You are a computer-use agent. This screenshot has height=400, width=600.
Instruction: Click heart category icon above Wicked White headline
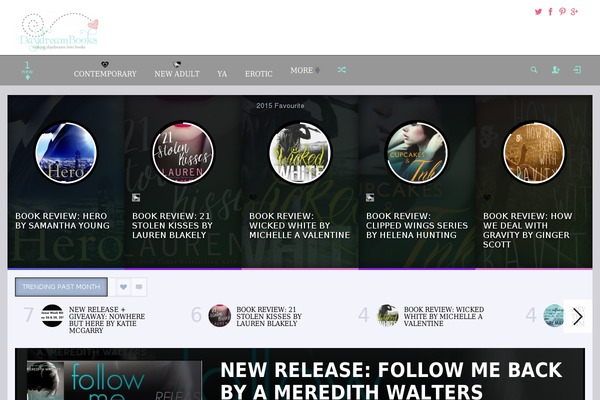click(253, 198)
